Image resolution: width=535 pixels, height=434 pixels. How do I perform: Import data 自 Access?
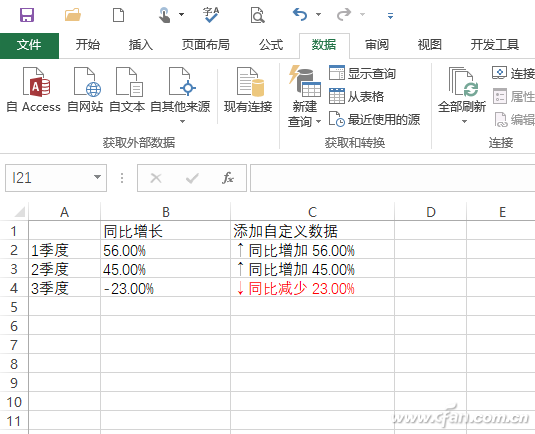[33, 89]
